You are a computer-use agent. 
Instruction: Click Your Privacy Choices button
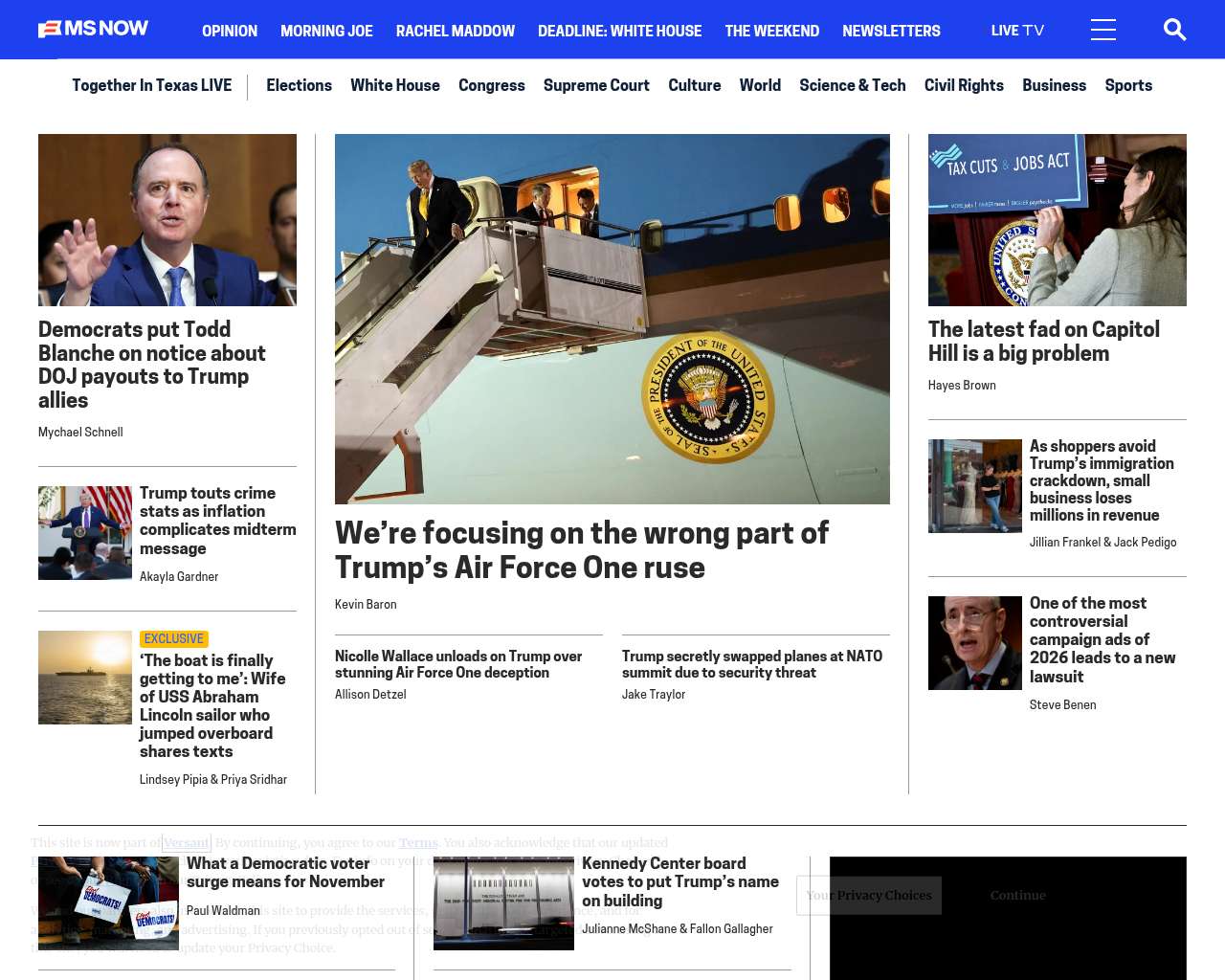(869, 896)
